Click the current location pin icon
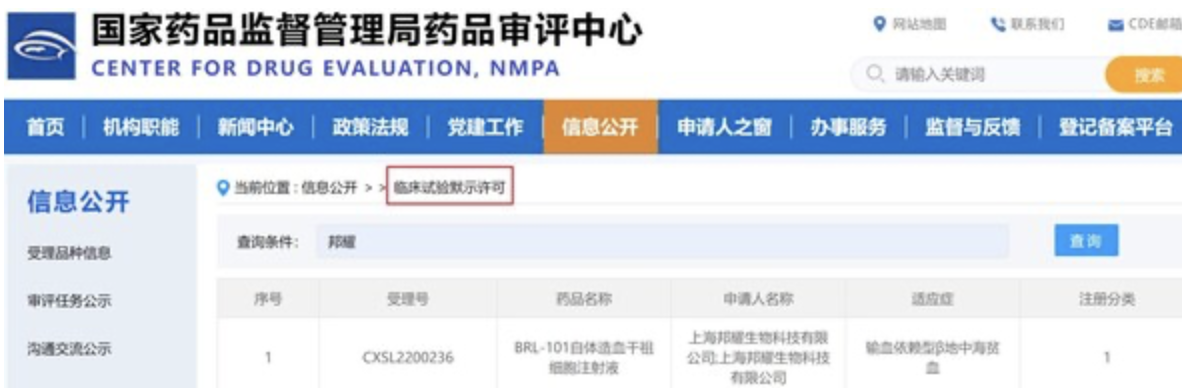1182x392 pixels. pyautogui.click(x=223, y=188)
